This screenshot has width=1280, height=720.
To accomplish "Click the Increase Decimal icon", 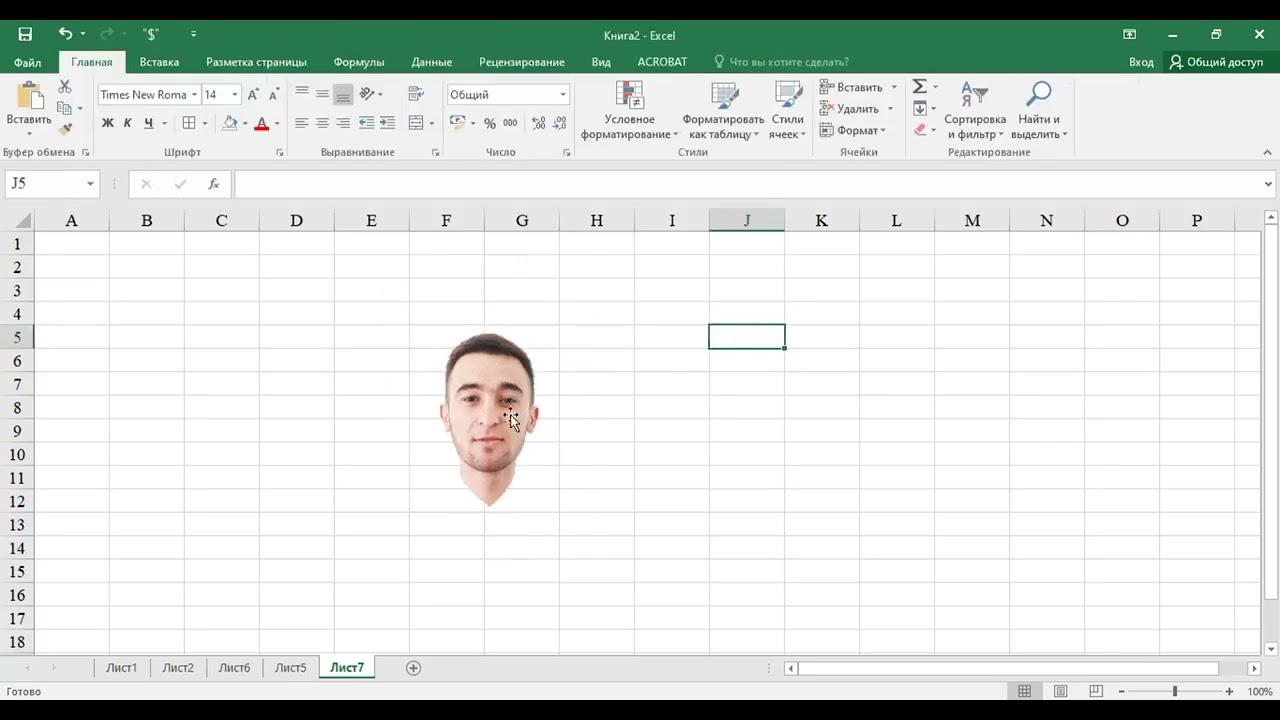I will (x=539, y=123).
